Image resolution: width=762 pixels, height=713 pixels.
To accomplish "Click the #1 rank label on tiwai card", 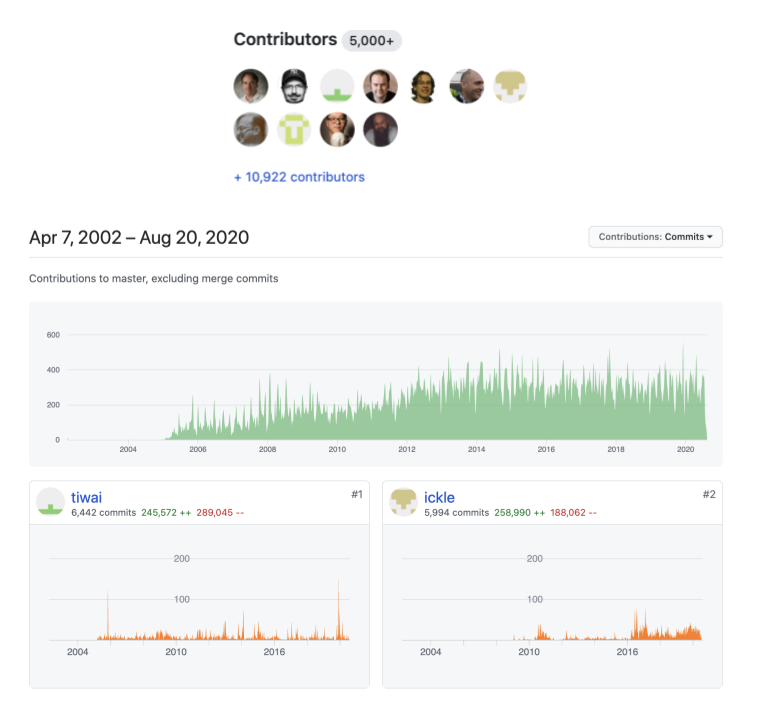I will click(357, 494).
